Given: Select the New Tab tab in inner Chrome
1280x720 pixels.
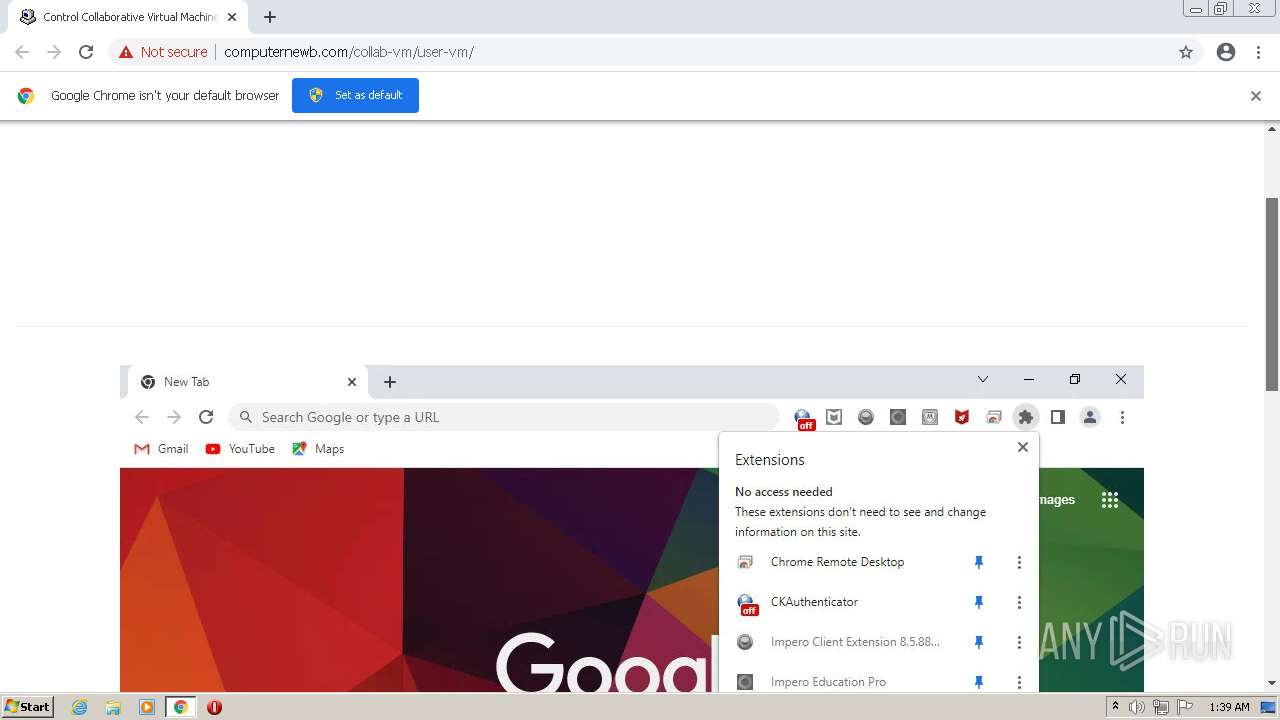Looking at the screenshot, I should point(248,382).
